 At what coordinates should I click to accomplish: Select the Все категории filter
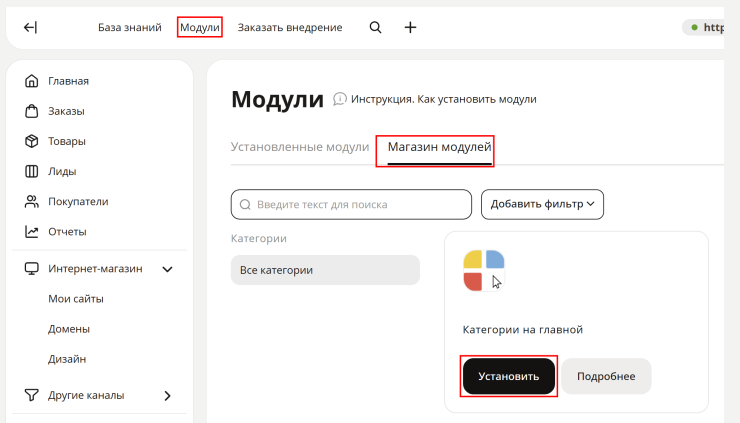(x=325, y=270)
